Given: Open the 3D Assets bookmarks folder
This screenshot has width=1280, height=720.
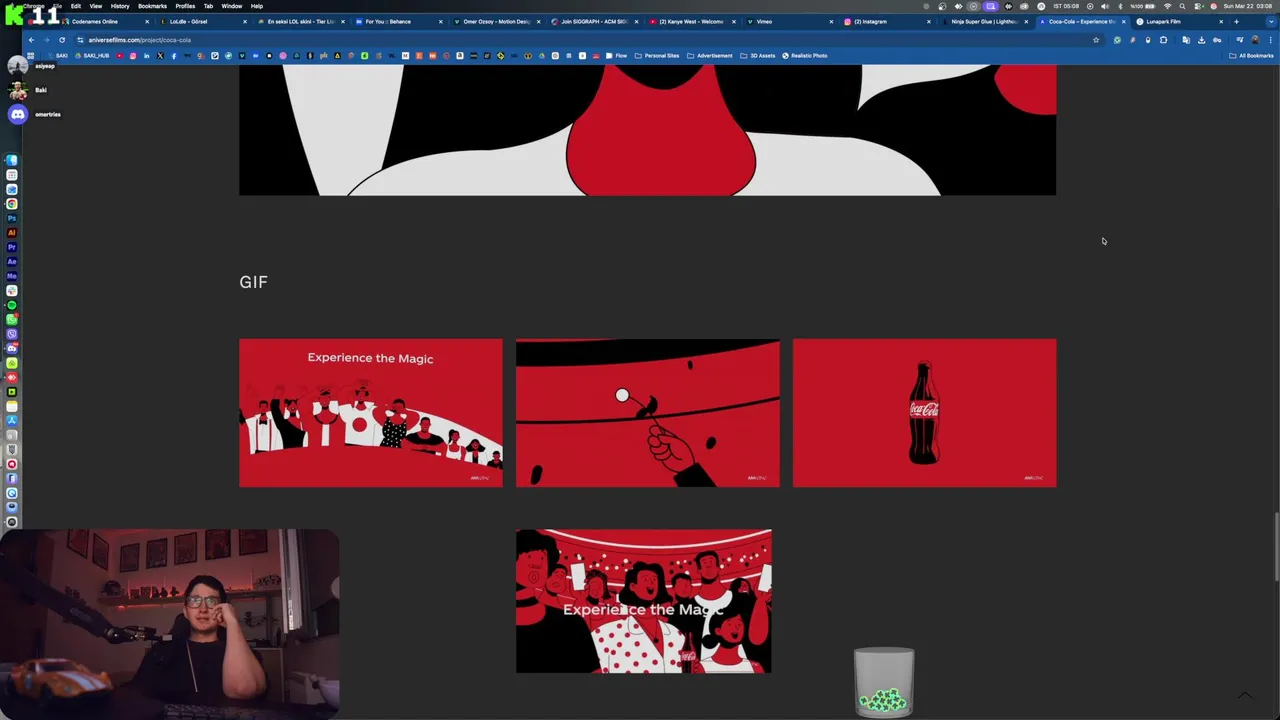Looking at the screenshot, I should click(x=758, y=55).
